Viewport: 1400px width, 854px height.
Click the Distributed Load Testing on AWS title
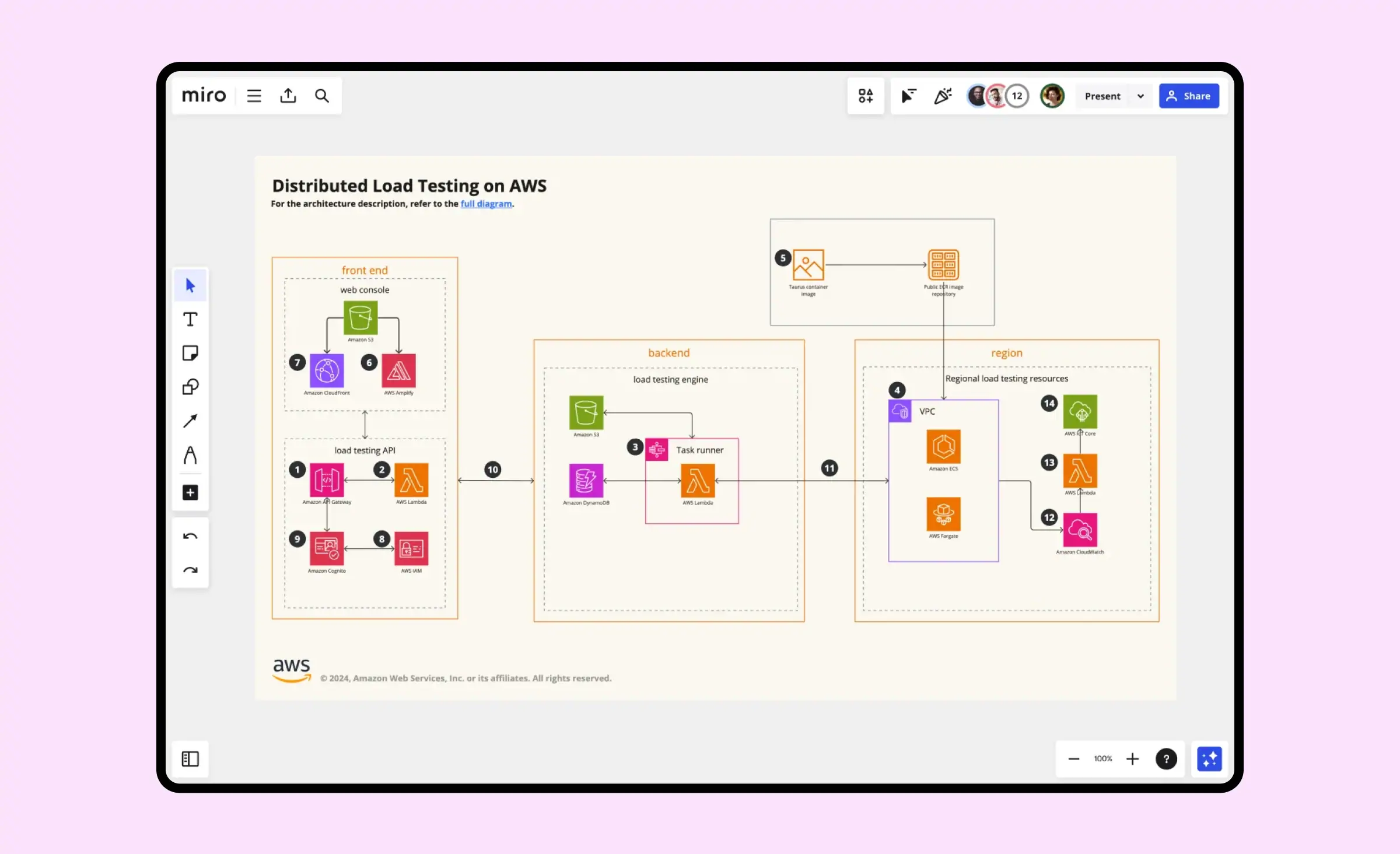(409, 185)
